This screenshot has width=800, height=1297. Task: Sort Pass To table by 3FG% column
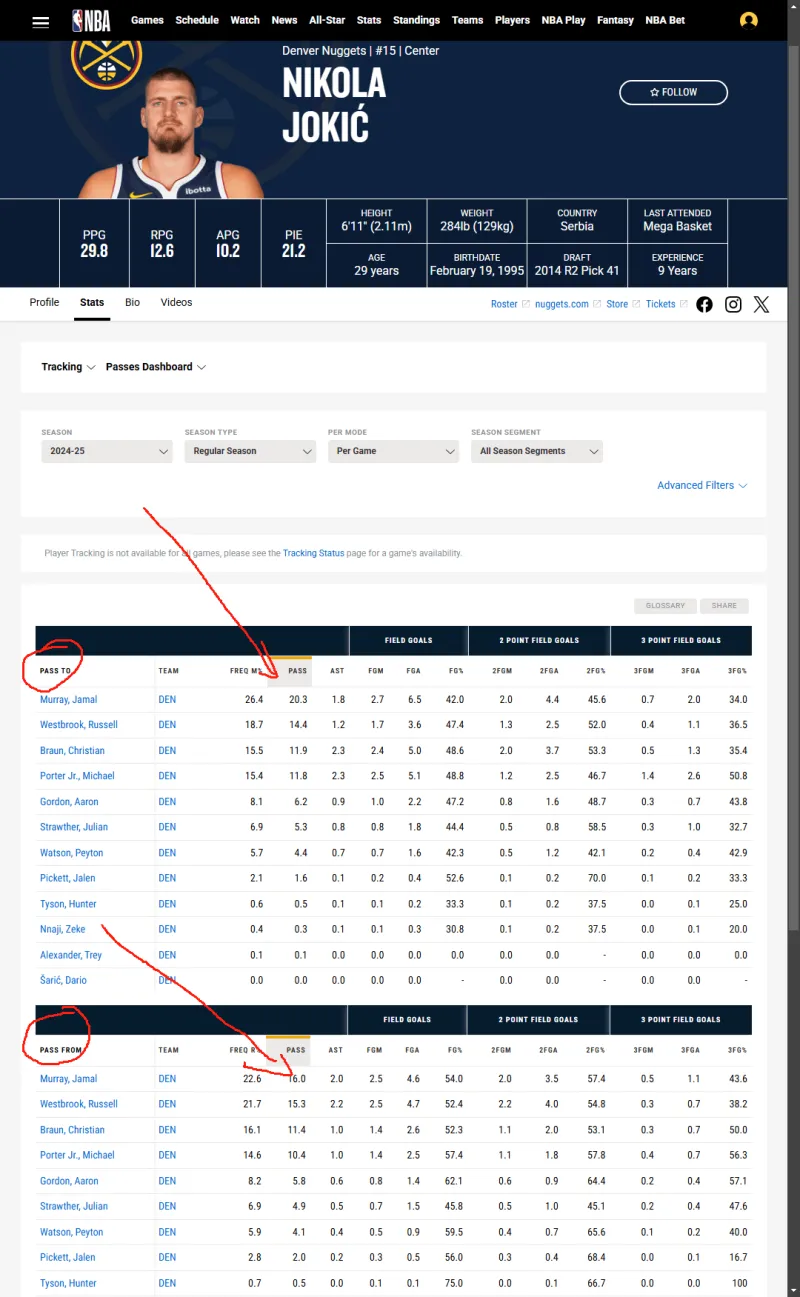click(x=737, y=671)
